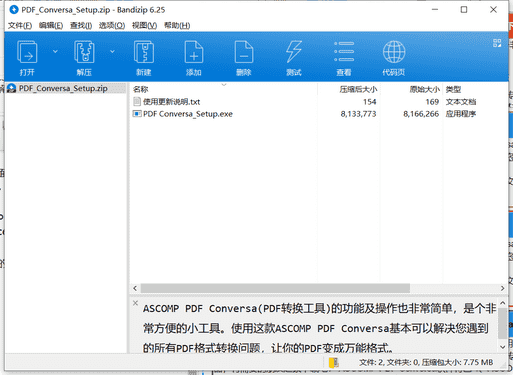Open the Options (选项) menu
The image size is (513, 375).
point(112,25)
